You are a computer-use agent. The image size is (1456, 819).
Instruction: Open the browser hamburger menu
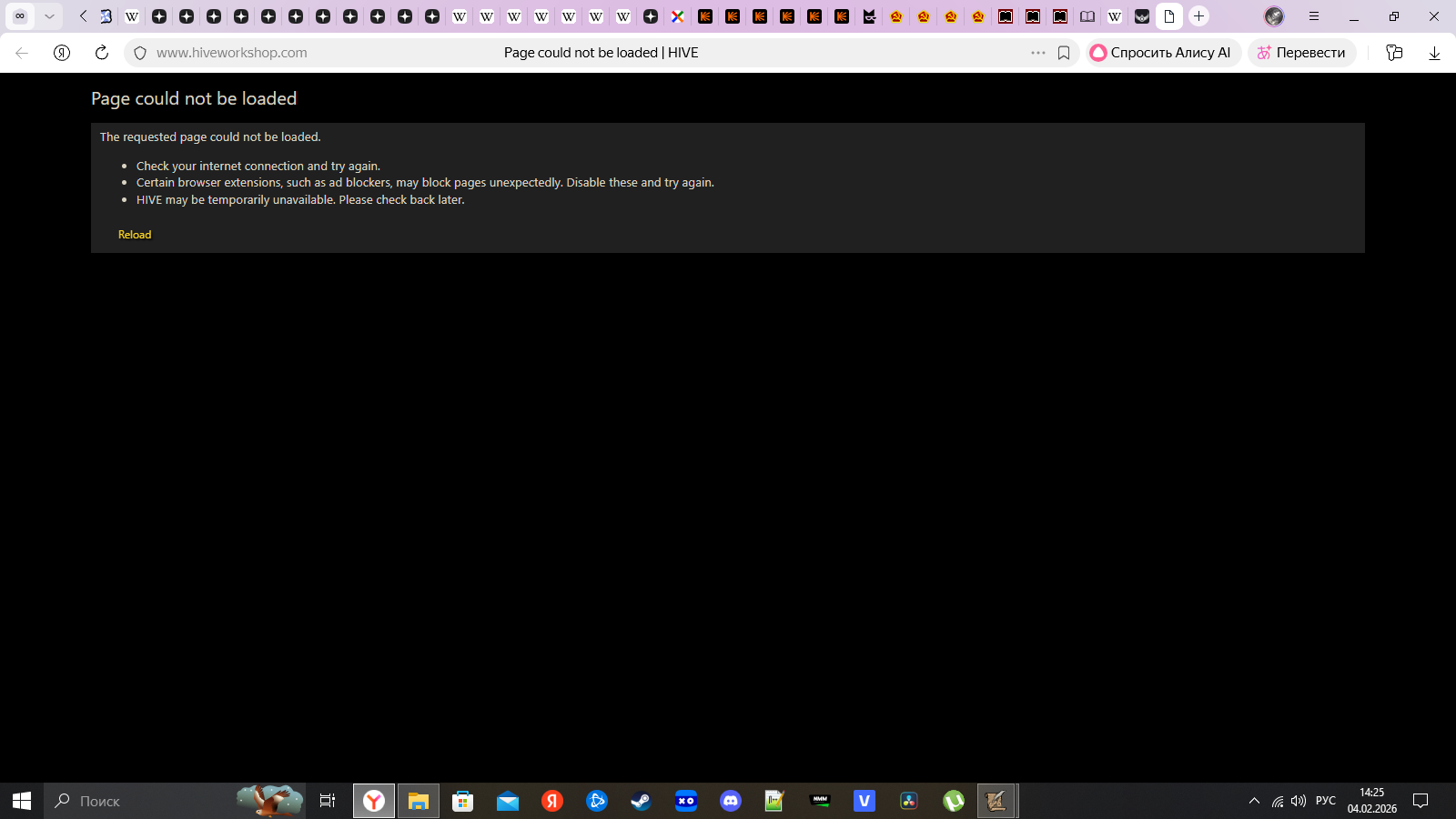pos(1314,16)
